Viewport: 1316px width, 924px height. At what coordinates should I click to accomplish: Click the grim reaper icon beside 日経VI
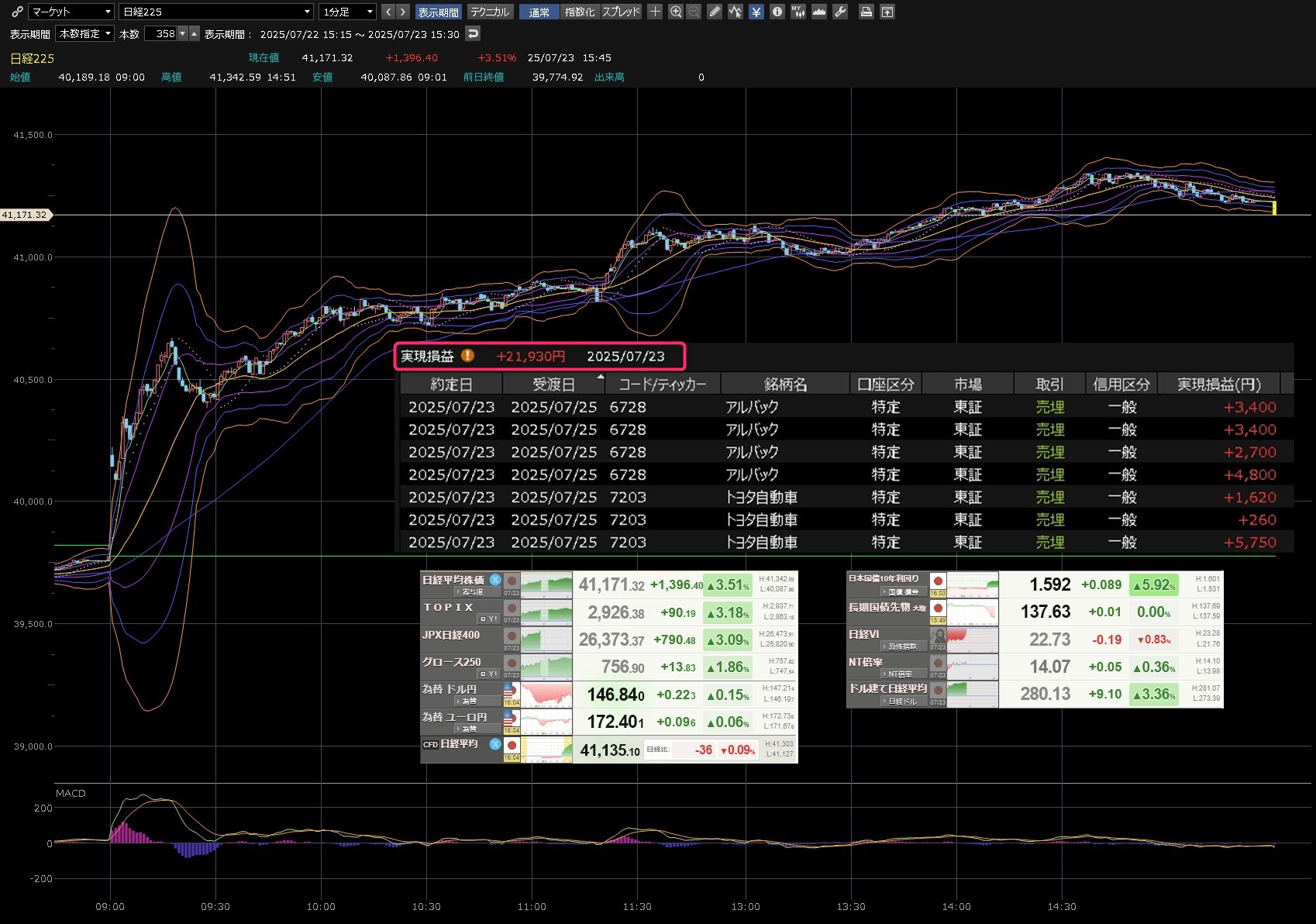coord(938,636)
